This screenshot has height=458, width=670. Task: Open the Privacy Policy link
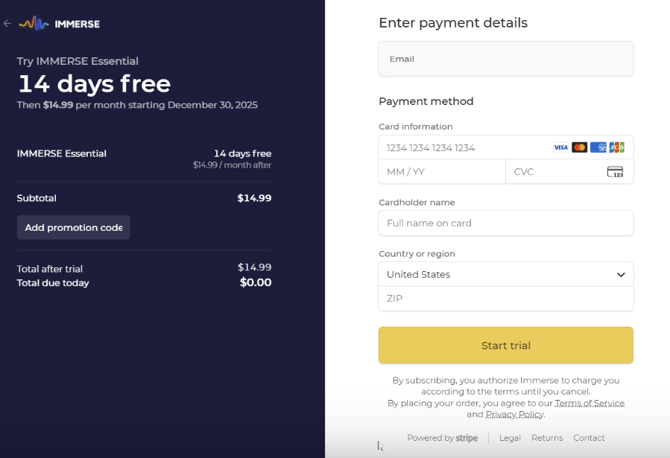[x=515, y=414]
